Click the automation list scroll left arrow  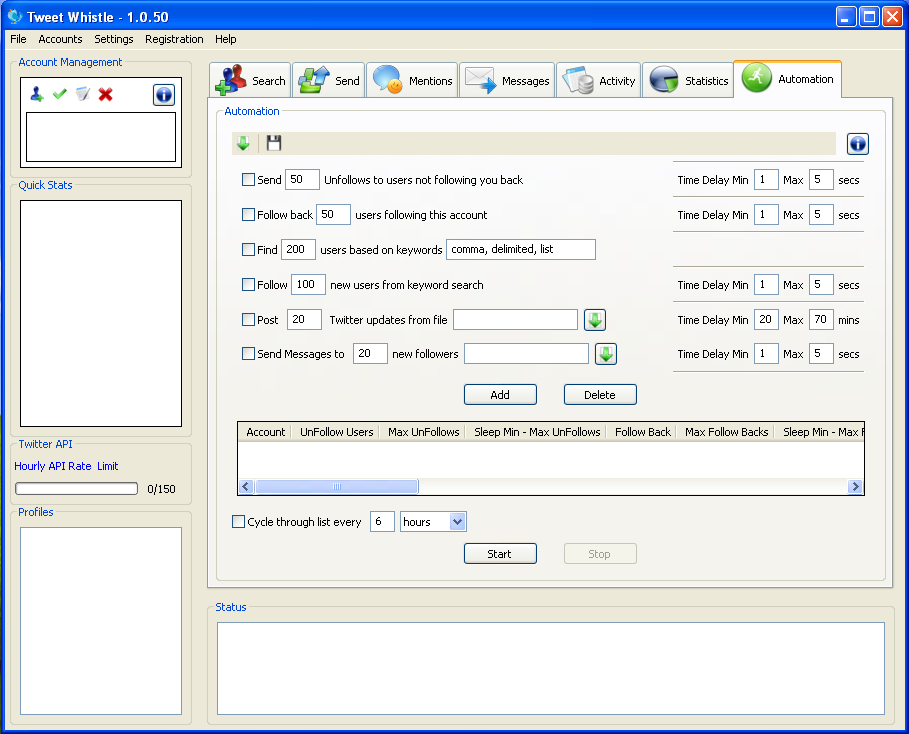point(246,486)
